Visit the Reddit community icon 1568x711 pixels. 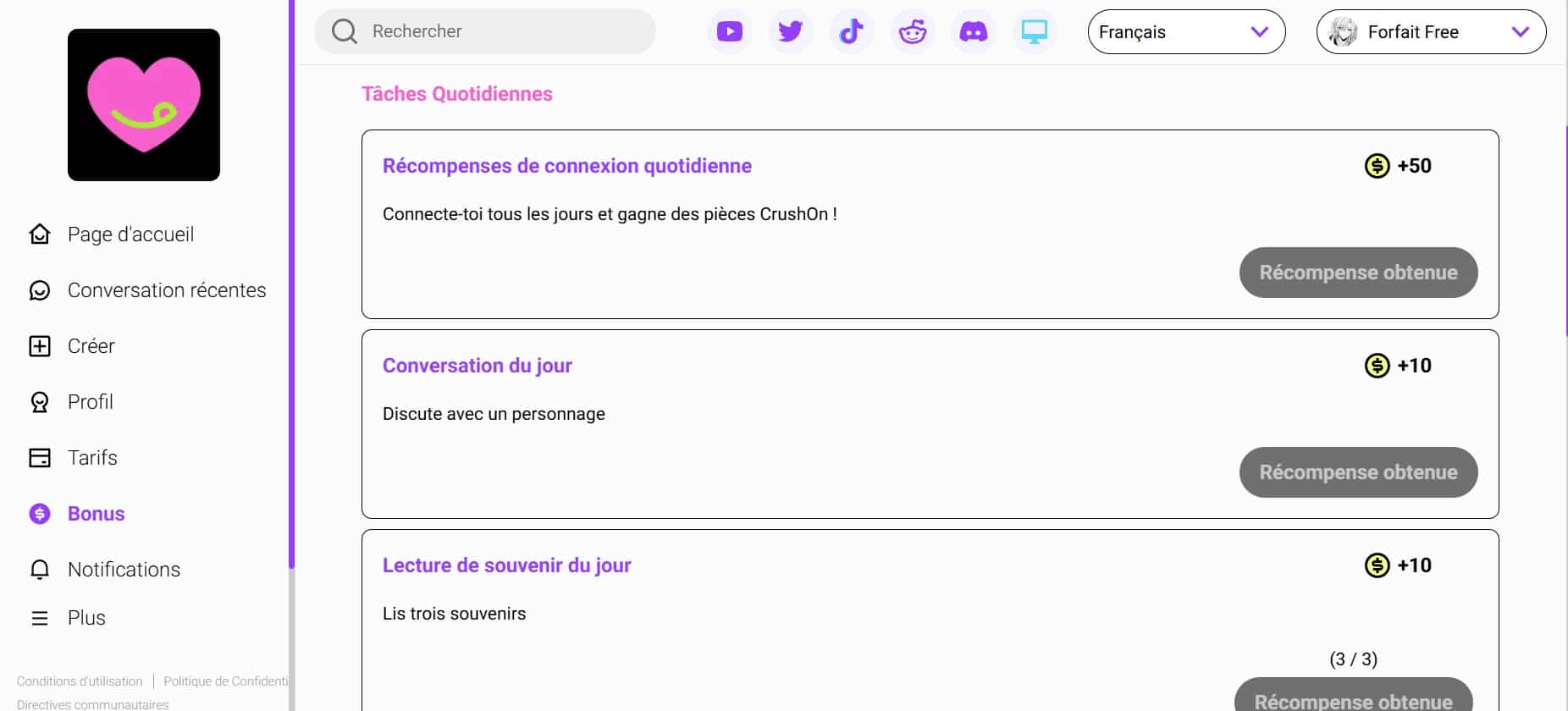912,32
